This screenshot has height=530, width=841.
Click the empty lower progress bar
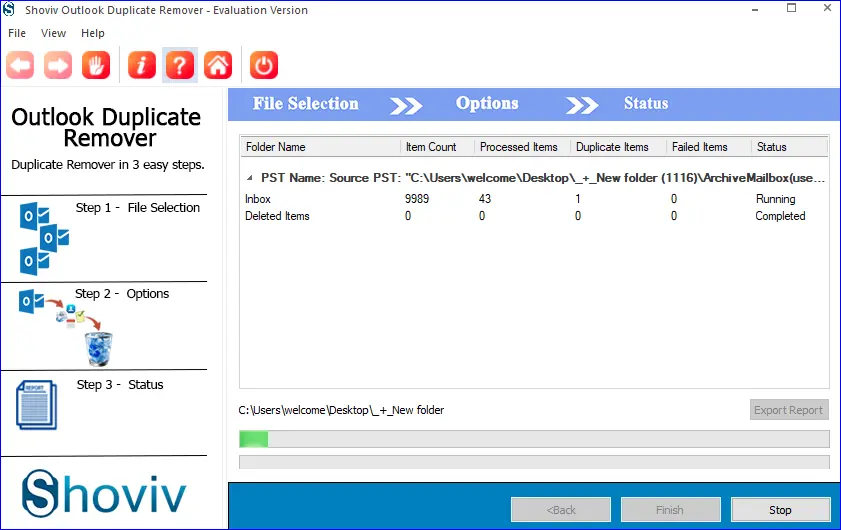tap(534, 462)
